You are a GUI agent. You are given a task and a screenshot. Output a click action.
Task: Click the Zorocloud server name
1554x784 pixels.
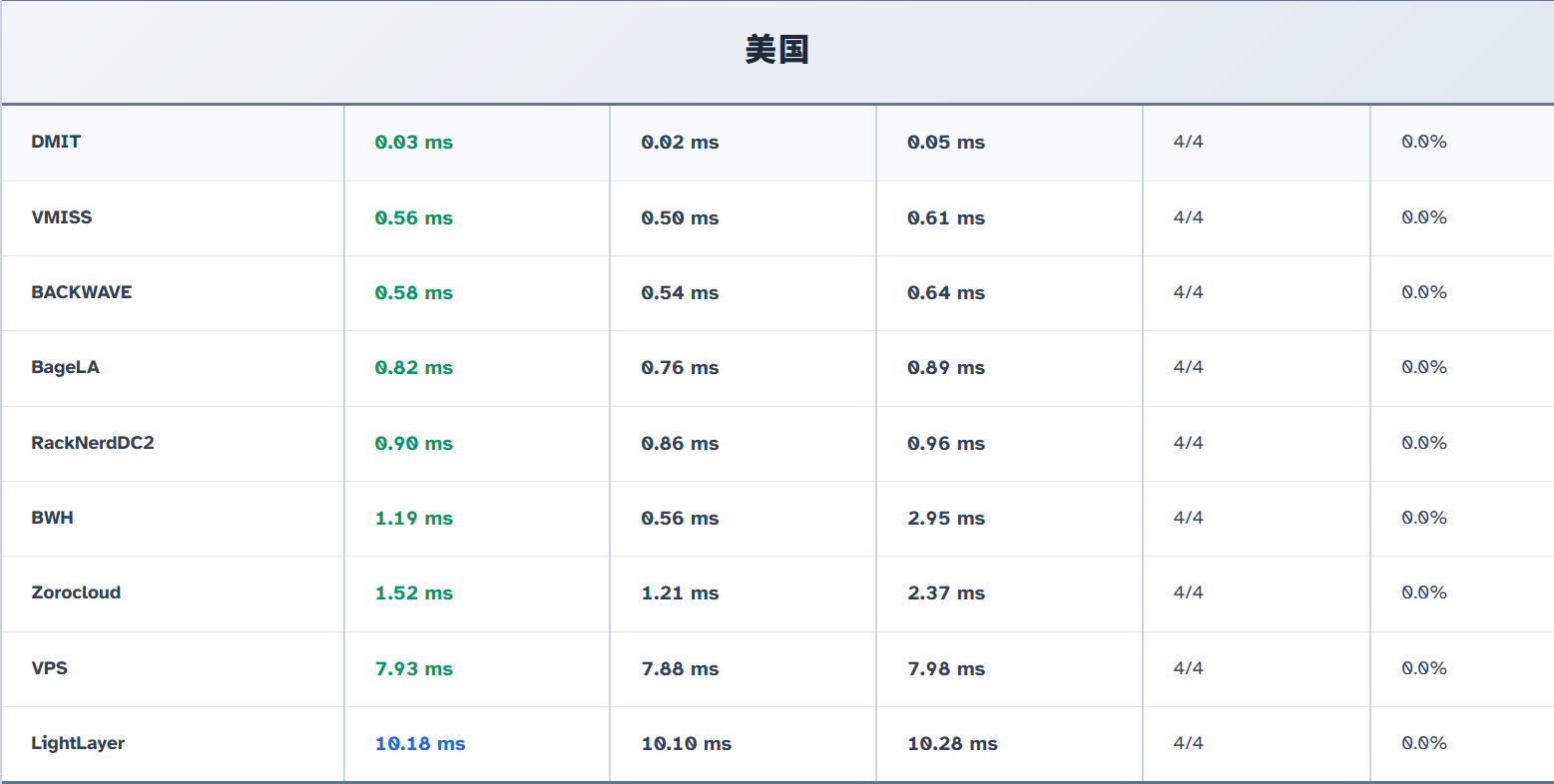(76, 592)
